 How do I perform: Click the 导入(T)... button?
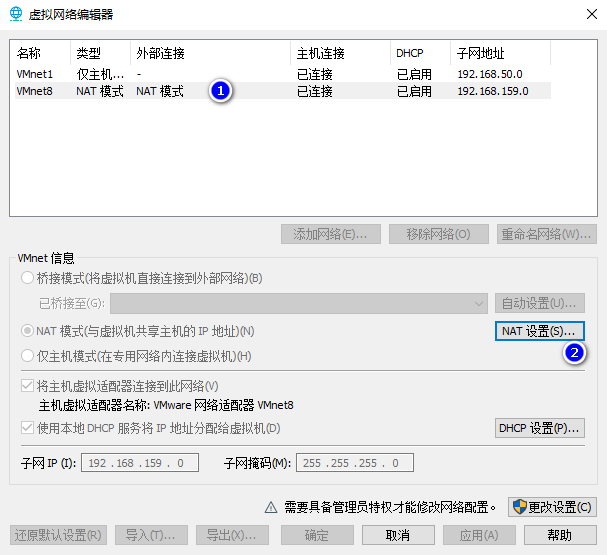coord(151,535)
